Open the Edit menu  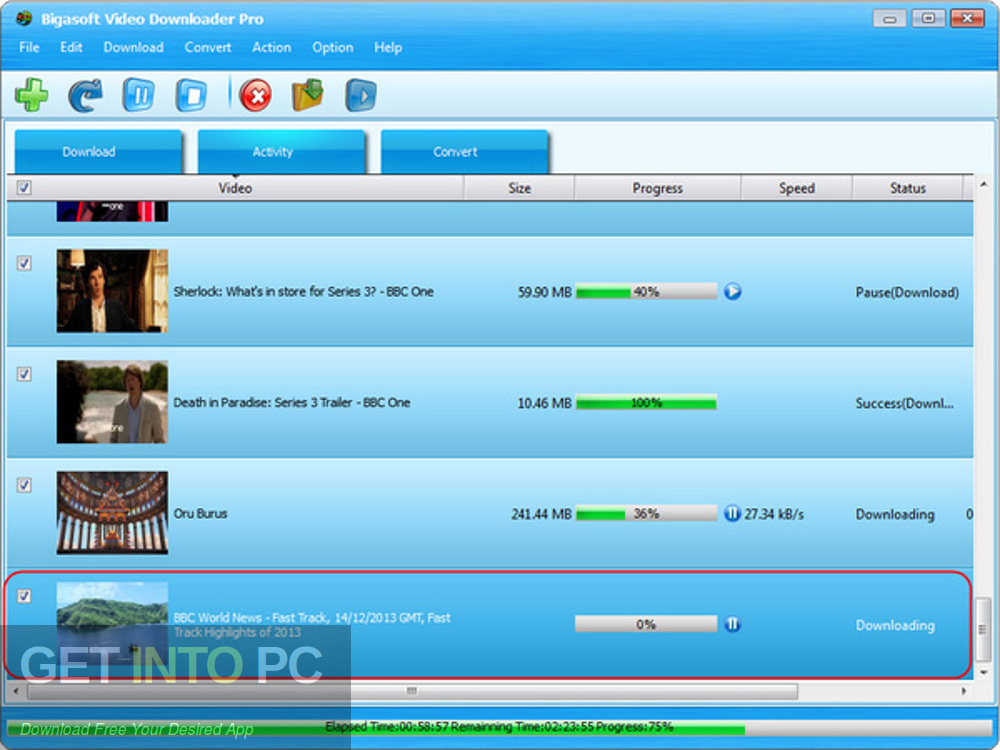coord(71,47)
